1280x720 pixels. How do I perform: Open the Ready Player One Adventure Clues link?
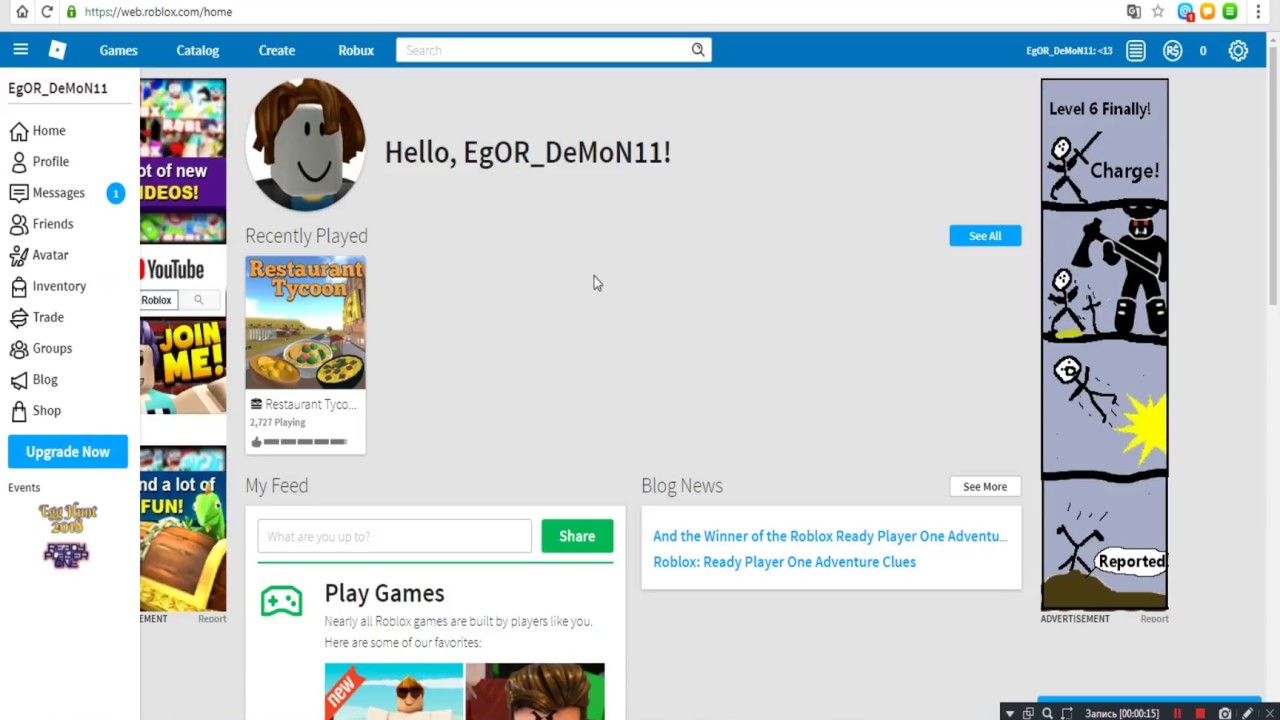click(x=784, y=562)
